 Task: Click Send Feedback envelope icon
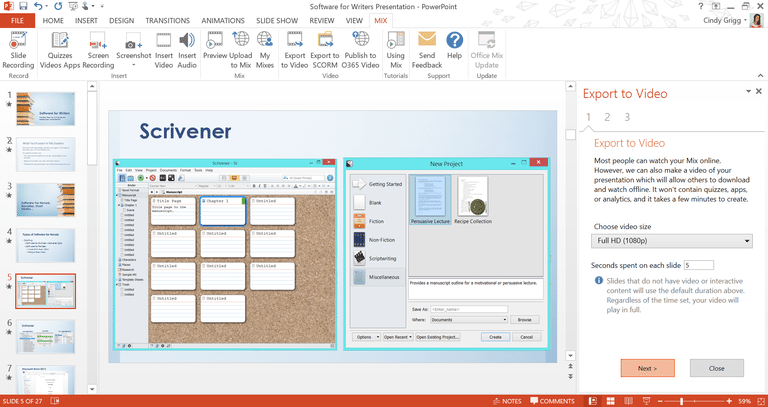point(427,39)
